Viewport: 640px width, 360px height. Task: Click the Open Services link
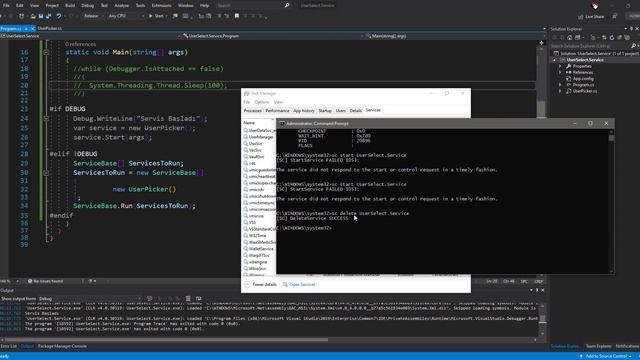point(299,284)
